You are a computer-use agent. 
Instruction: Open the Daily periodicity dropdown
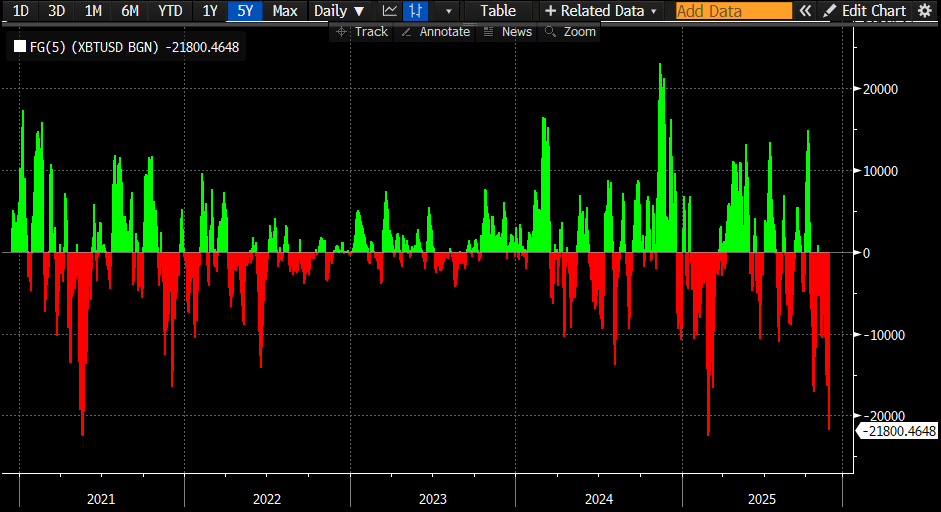point(338,11)
